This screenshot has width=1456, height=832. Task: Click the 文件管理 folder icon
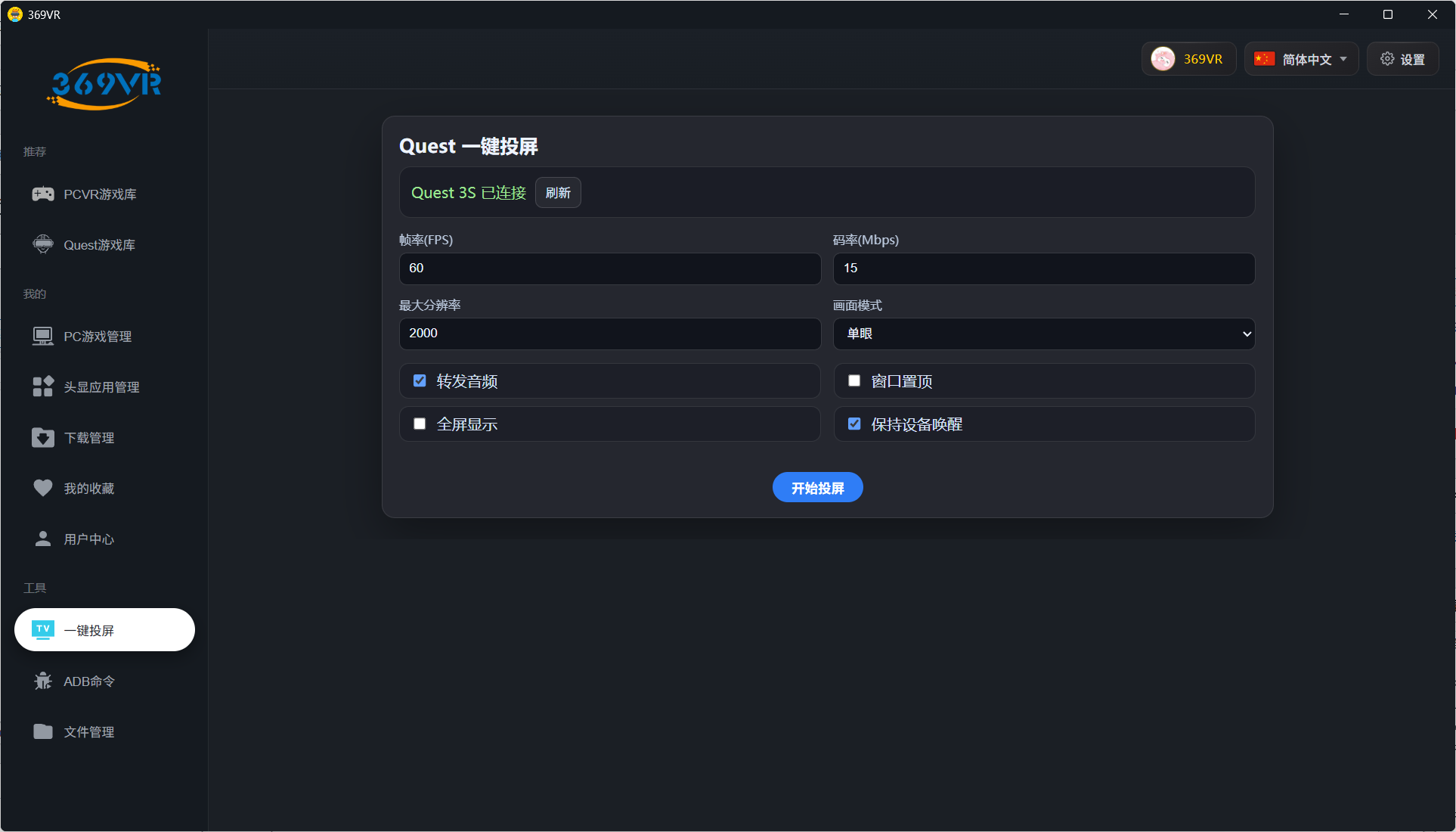click(x=43, y=731)
